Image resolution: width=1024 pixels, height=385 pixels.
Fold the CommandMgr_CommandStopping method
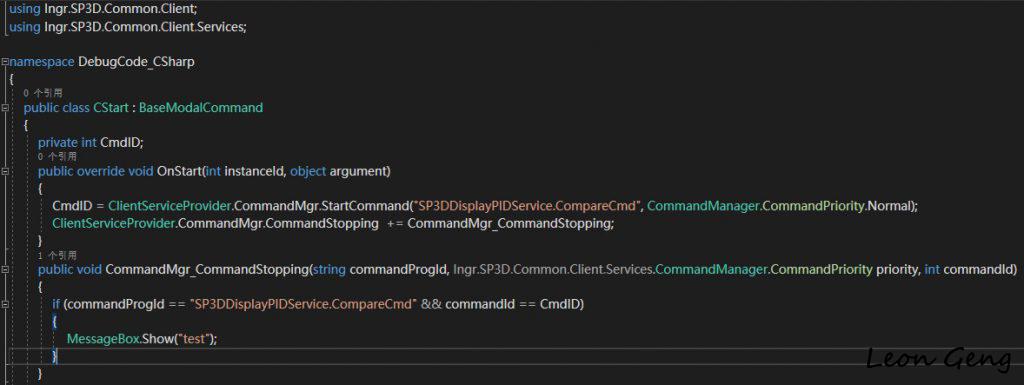[x=5, y=270]
